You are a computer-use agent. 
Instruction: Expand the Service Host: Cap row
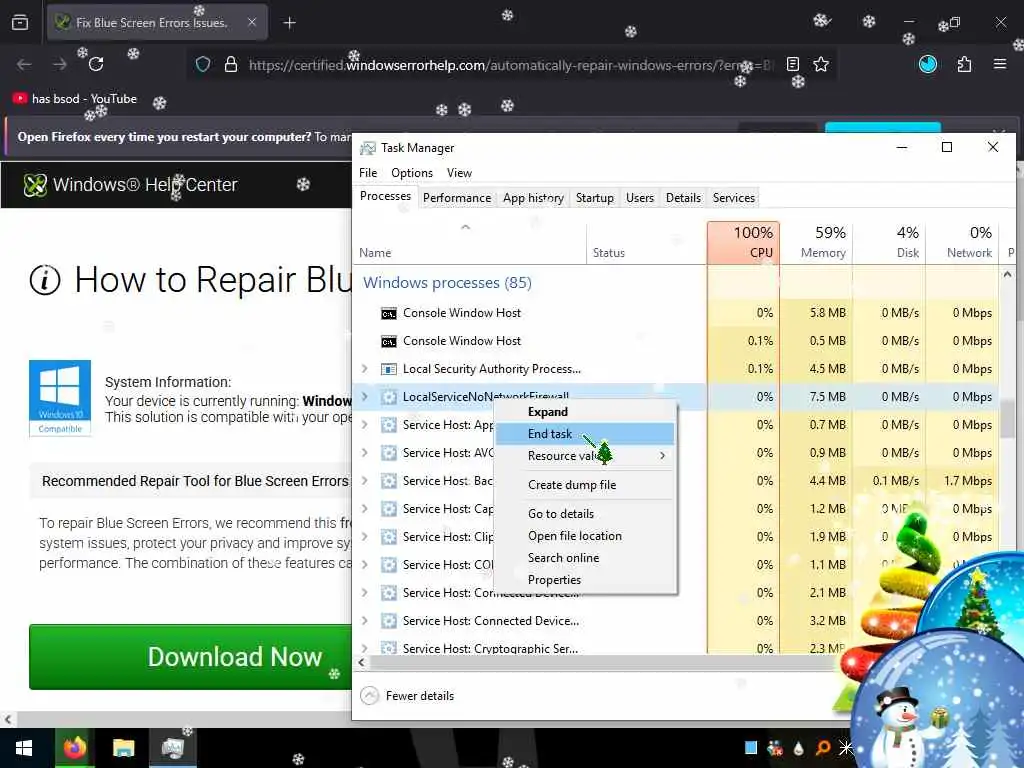365,509
